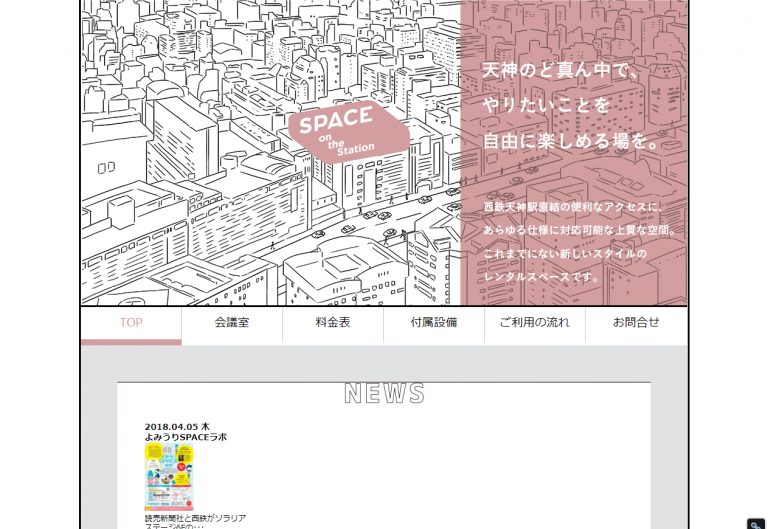Click the やりたいことを headline line

(x=547, y=105)
